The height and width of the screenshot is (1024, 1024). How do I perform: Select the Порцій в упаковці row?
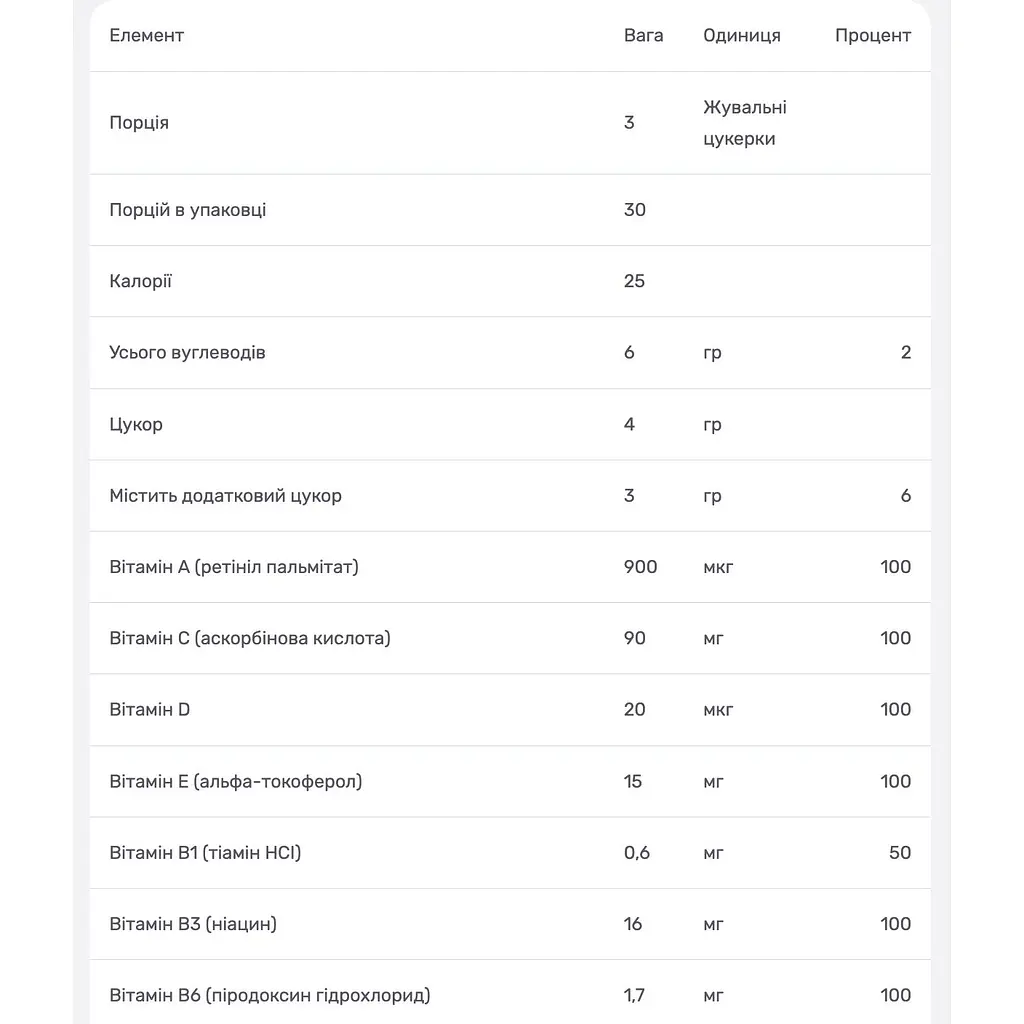[510, 210]
